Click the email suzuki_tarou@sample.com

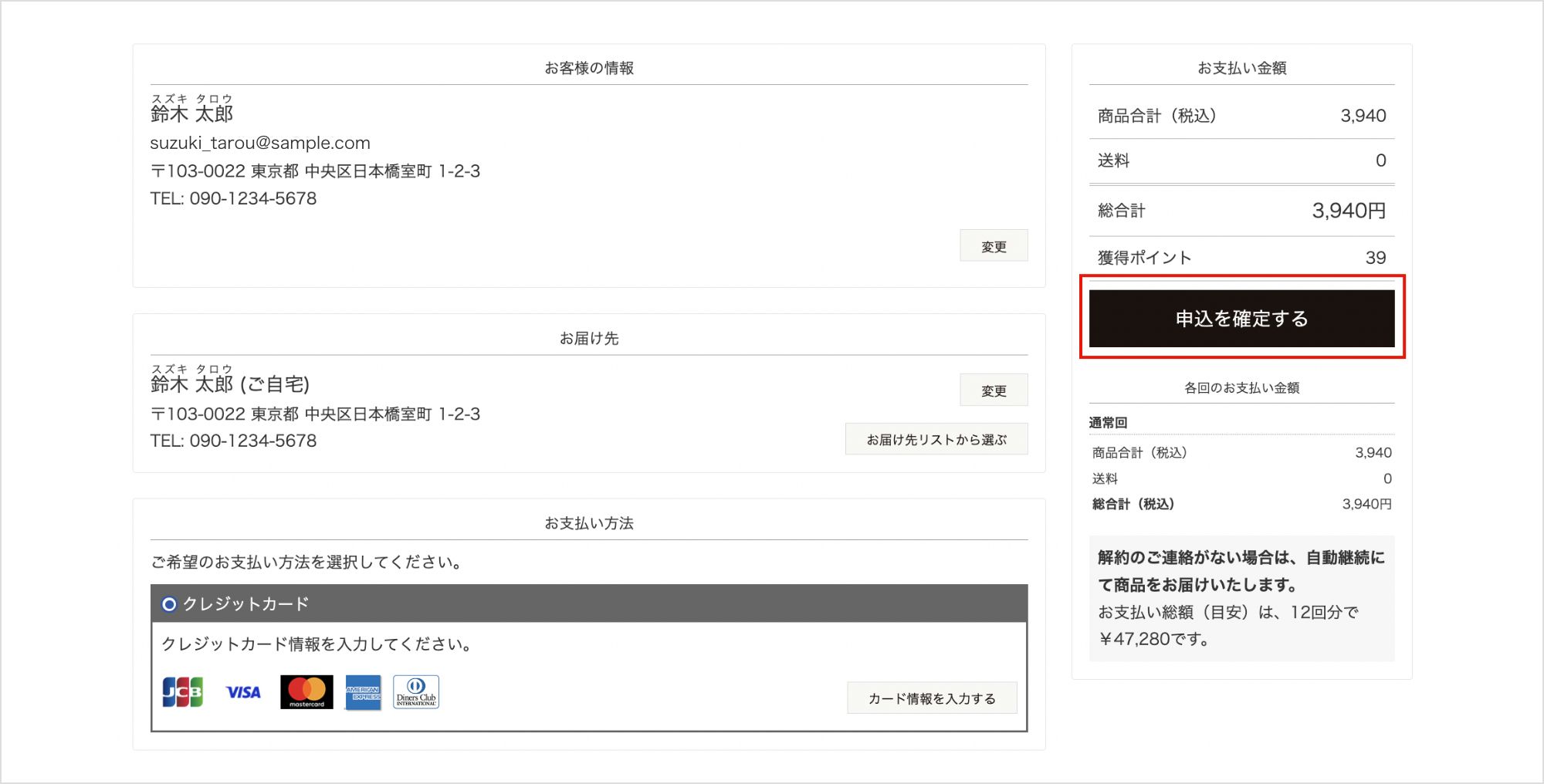point(260,143)
